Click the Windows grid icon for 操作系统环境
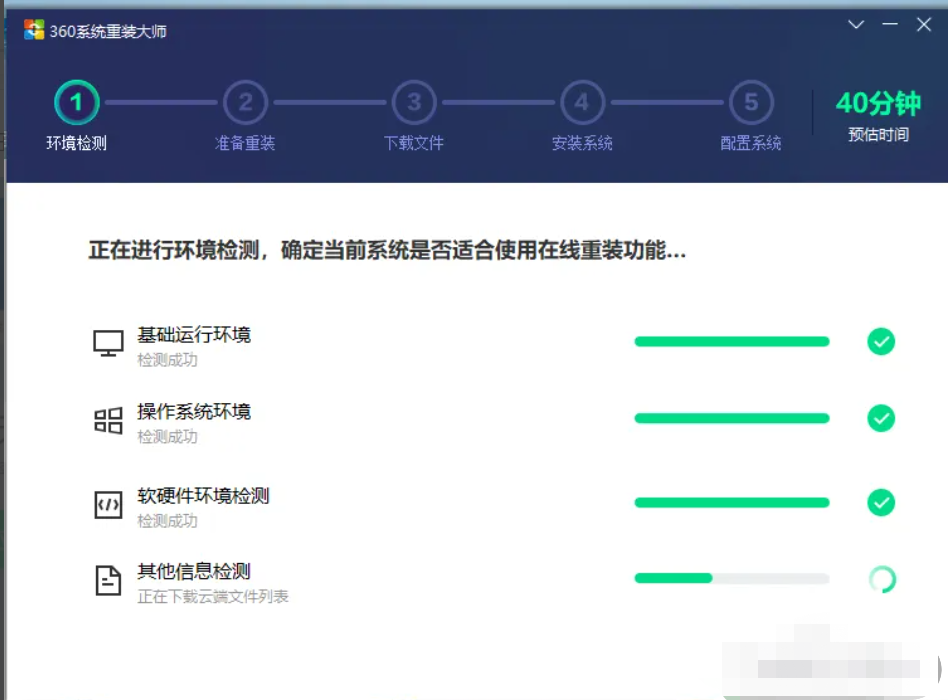 point(108,420)
